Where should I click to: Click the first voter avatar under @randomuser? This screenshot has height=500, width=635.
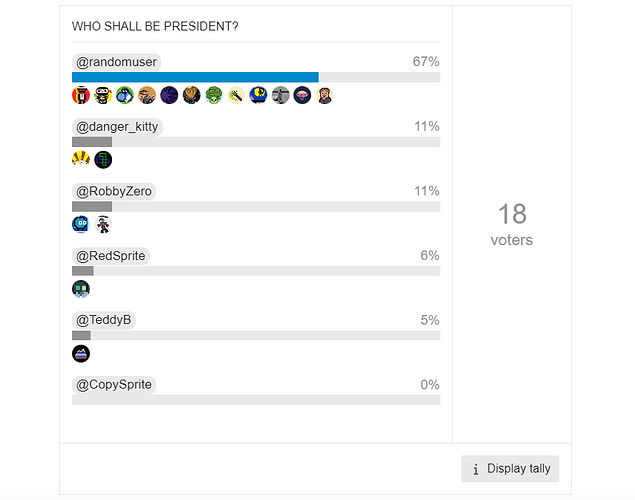[81, 96]
